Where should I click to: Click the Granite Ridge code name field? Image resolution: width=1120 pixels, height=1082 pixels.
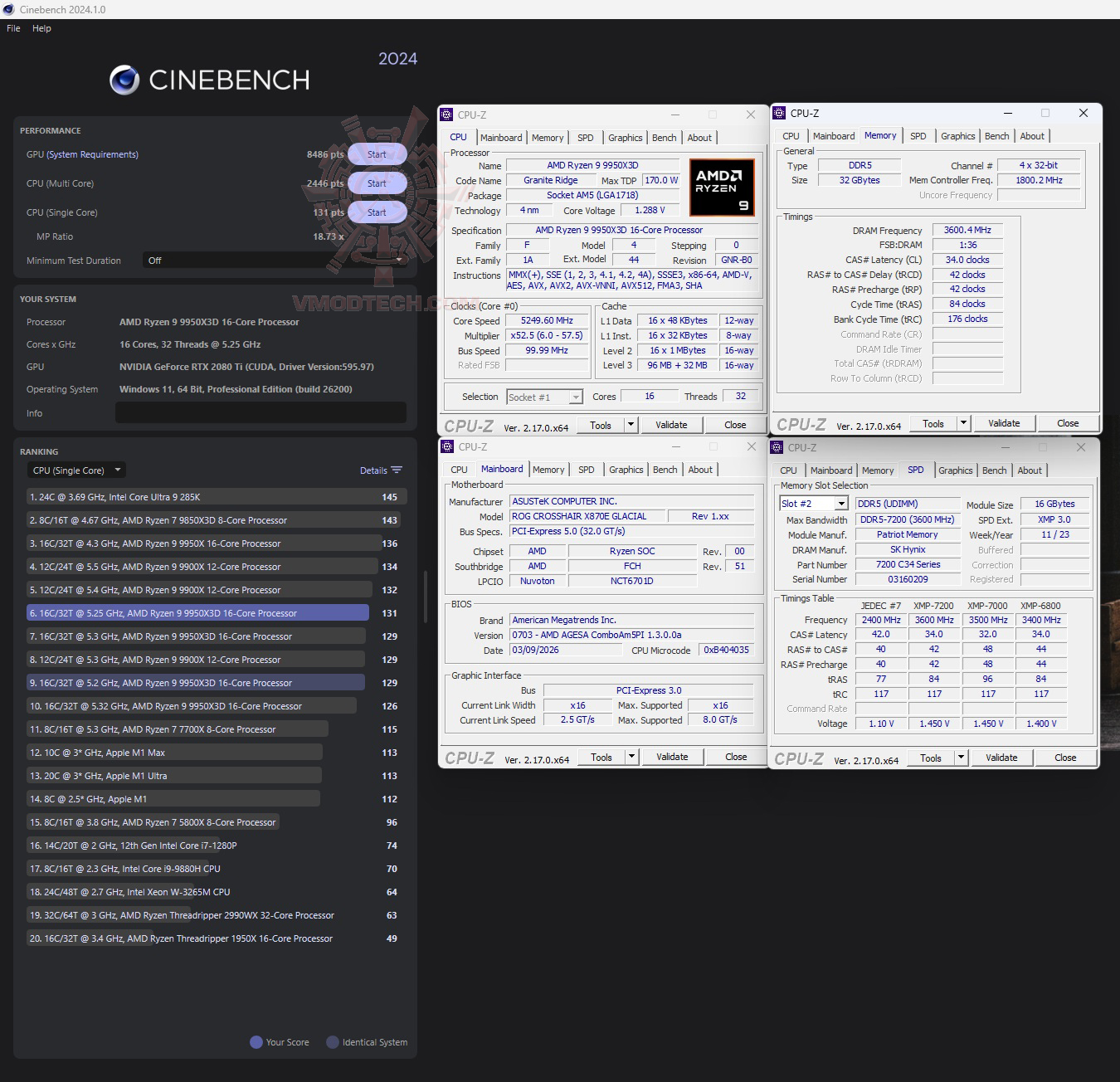(551, 181)
